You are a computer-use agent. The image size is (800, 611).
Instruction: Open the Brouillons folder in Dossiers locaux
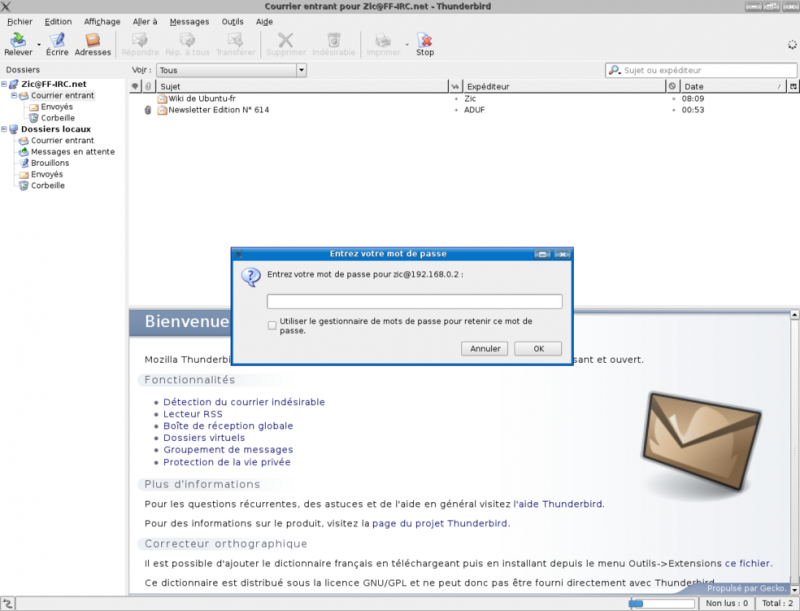(x=50, y=163)
